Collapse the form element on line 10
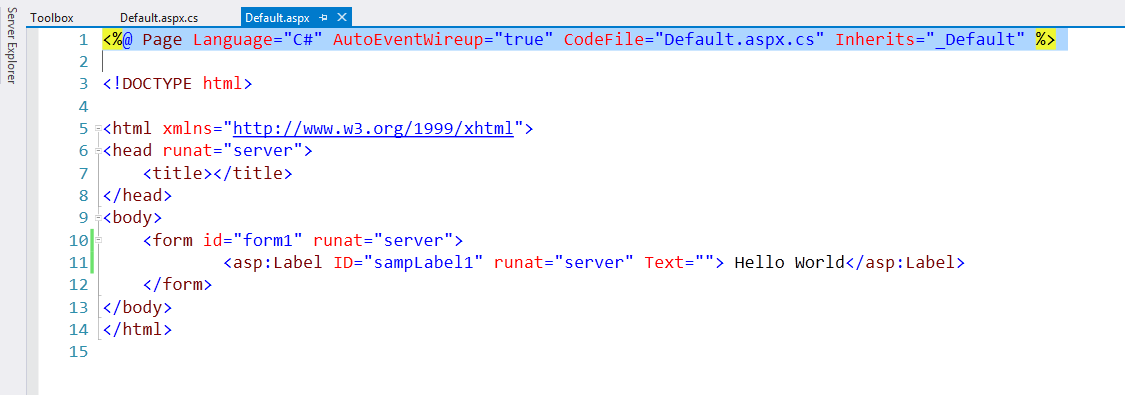 click(x=98, y=240)
